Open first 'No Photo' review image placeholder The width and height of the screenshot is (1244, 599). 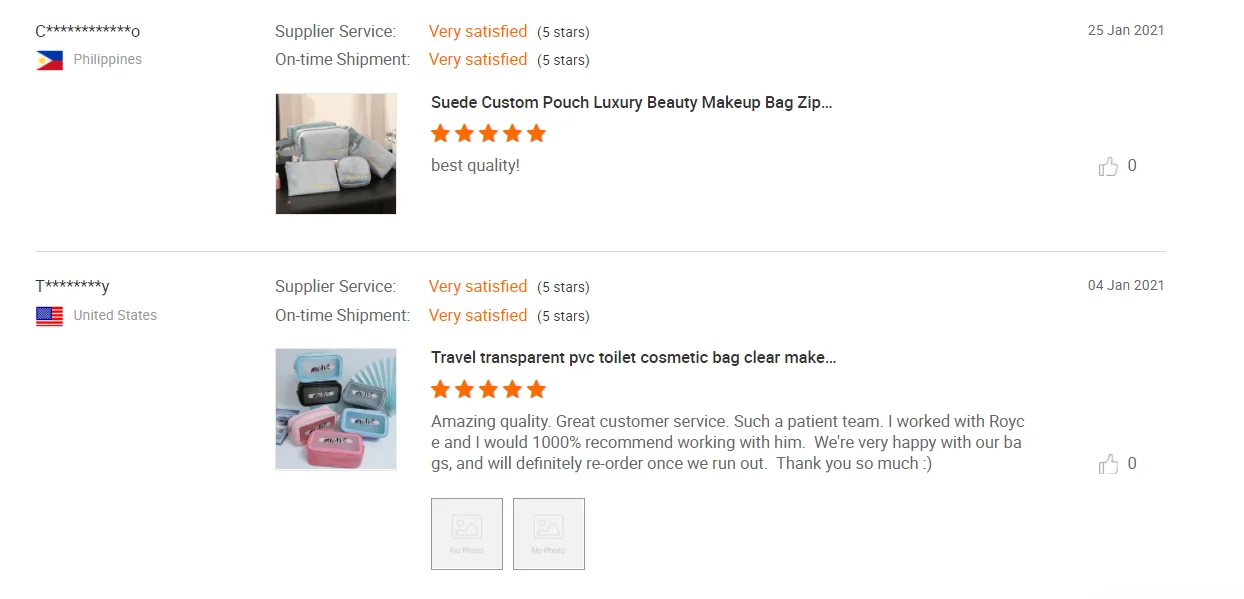click(x=467, y=534)
